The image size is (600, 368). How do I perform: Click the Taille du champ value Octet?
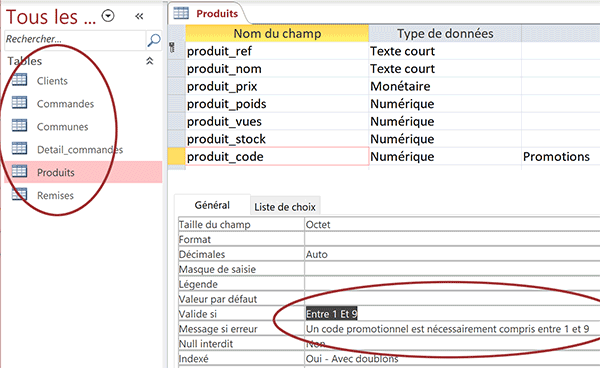pos(452,225)
